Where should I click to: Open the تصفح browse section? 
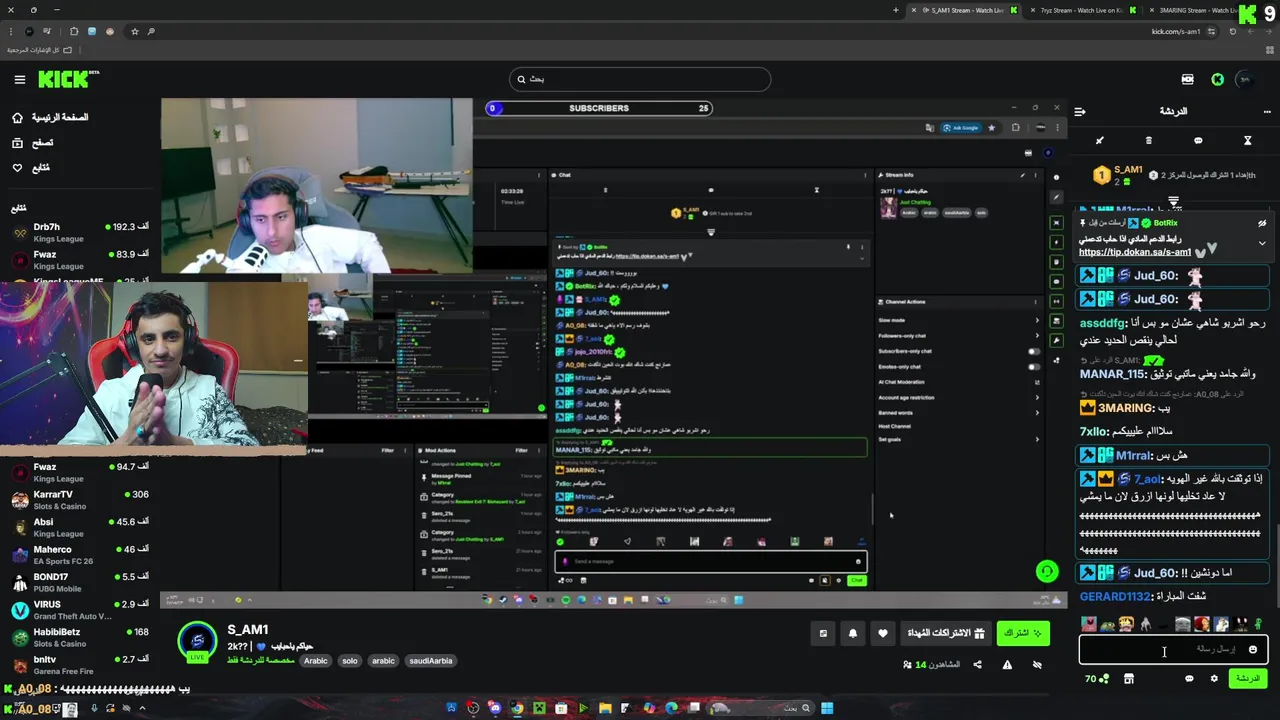point(32,143)
